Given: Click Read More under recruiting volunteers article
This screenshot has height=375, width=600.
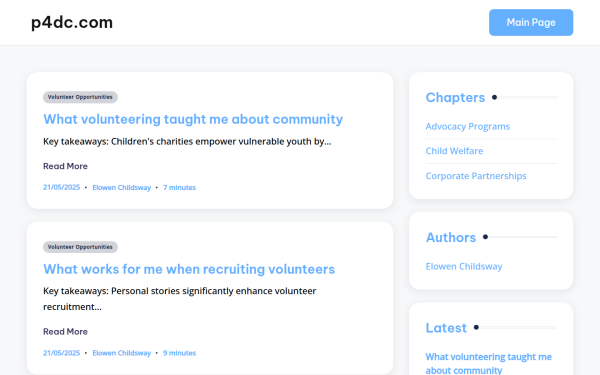Looking at the screenshot, I should [x=65, y=331].
